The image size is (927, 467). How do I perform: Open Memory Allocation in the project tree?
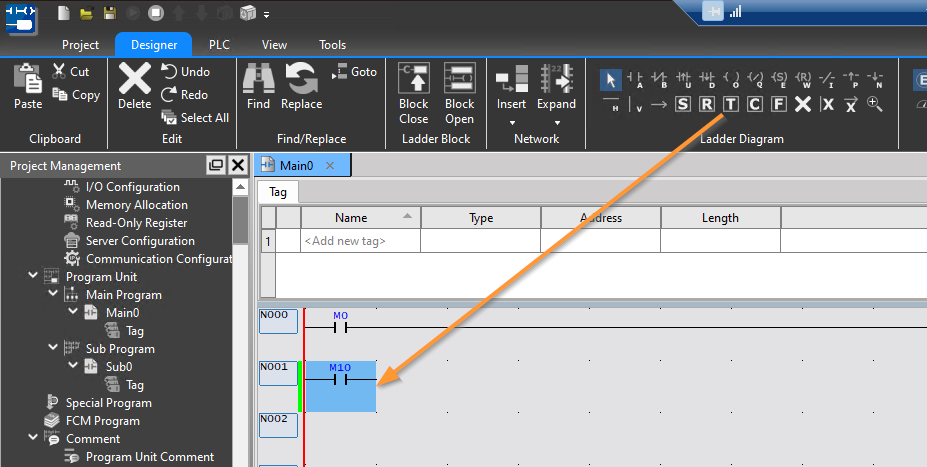click(136, 205)
